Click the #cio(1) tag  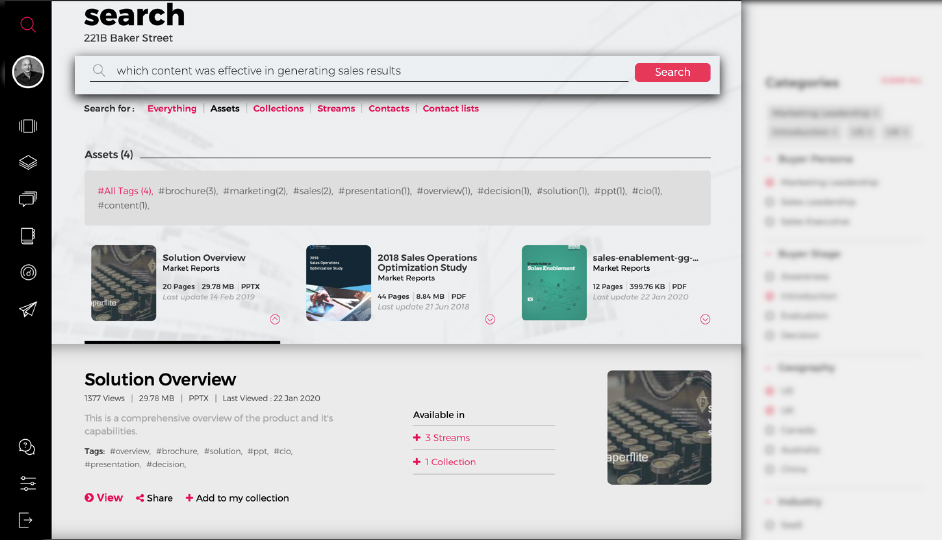[646, 191]
